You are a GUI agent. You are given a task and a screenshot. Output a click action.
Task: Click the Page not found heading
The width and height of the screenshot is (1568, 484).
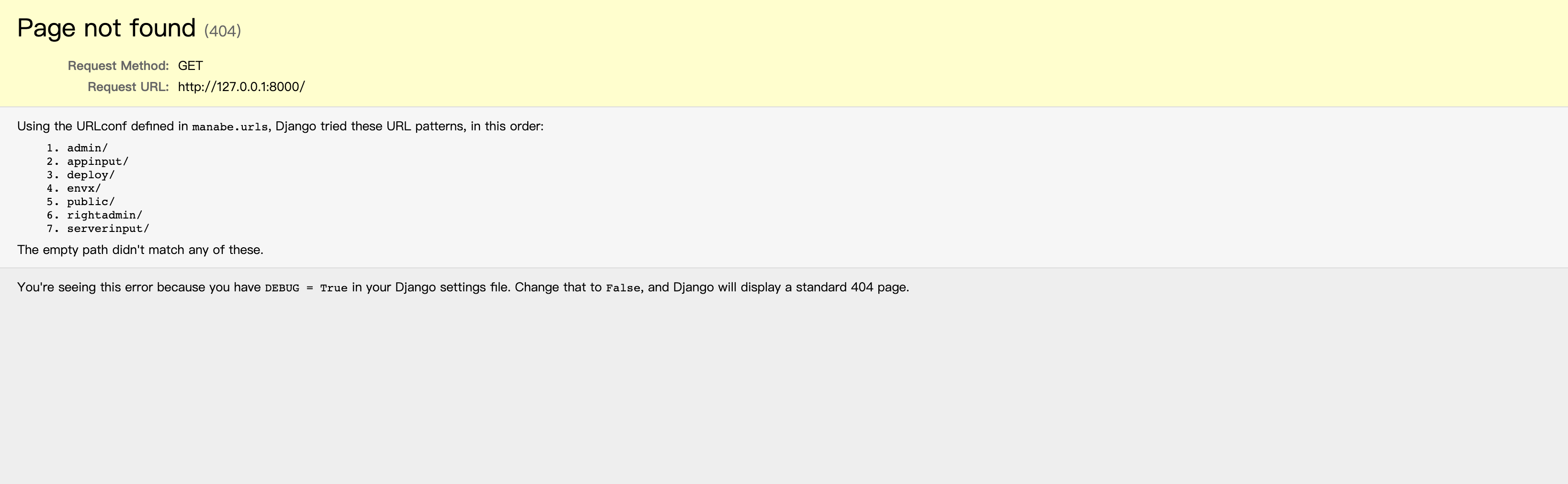[106, 28]
